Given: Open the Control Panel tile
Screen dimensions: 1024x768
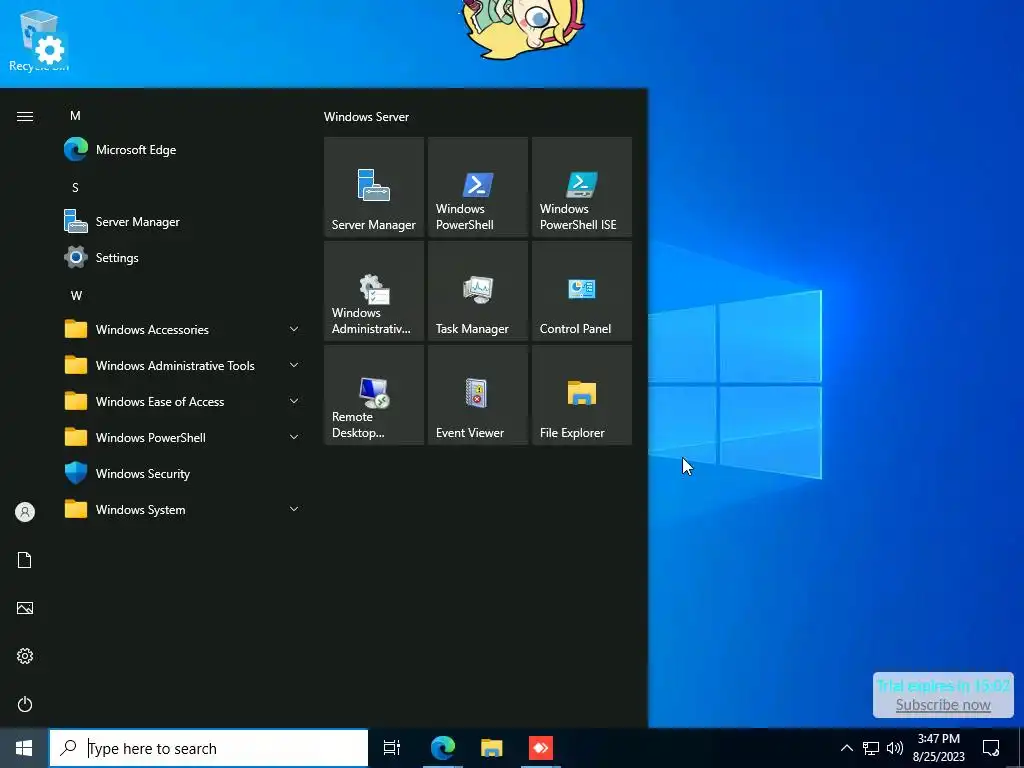Looking at the screenshot, I should tap(582, 291).
